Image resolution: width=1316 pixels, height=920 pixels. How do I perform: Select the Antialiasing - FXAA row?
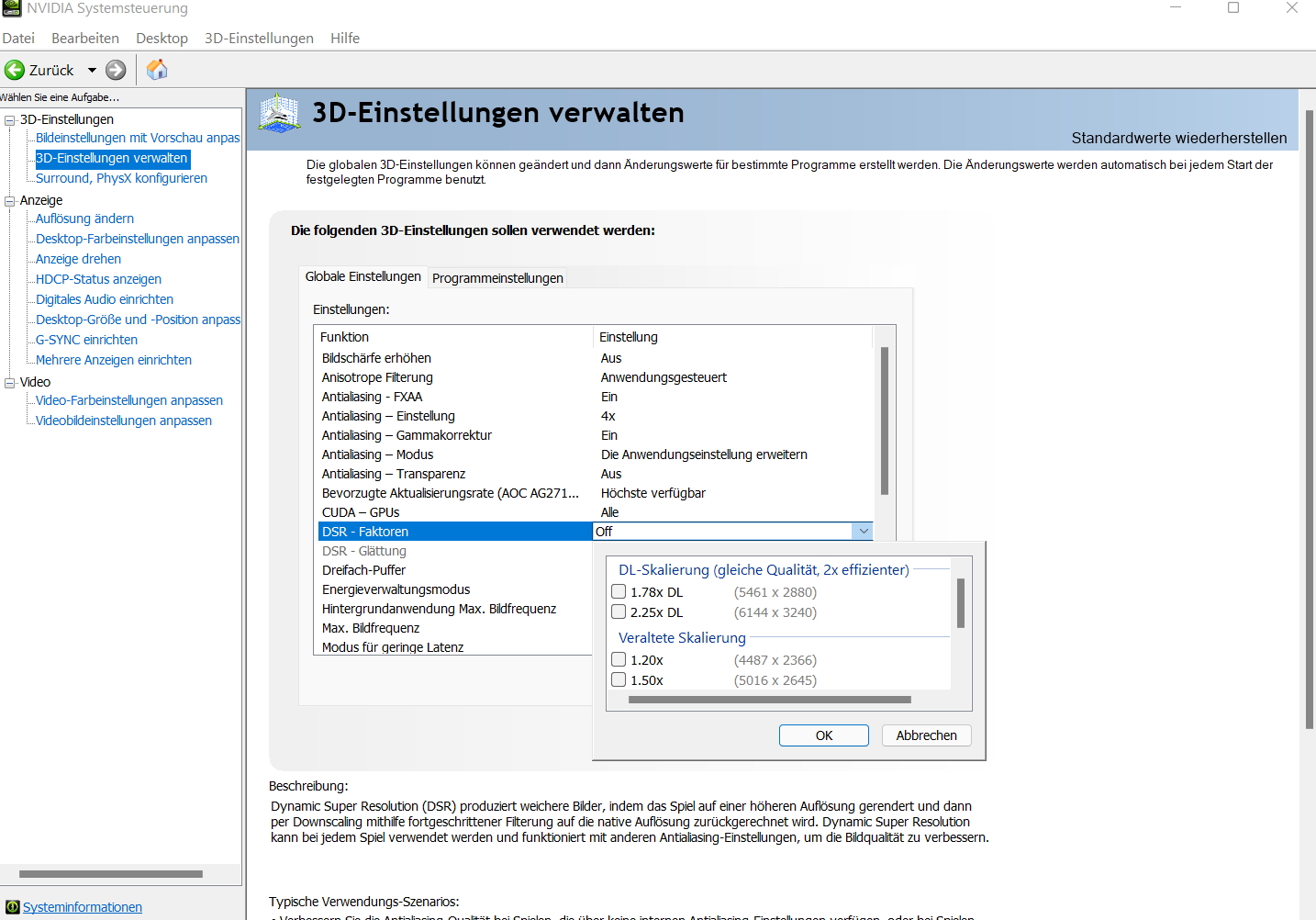click(x=595, y=397)
